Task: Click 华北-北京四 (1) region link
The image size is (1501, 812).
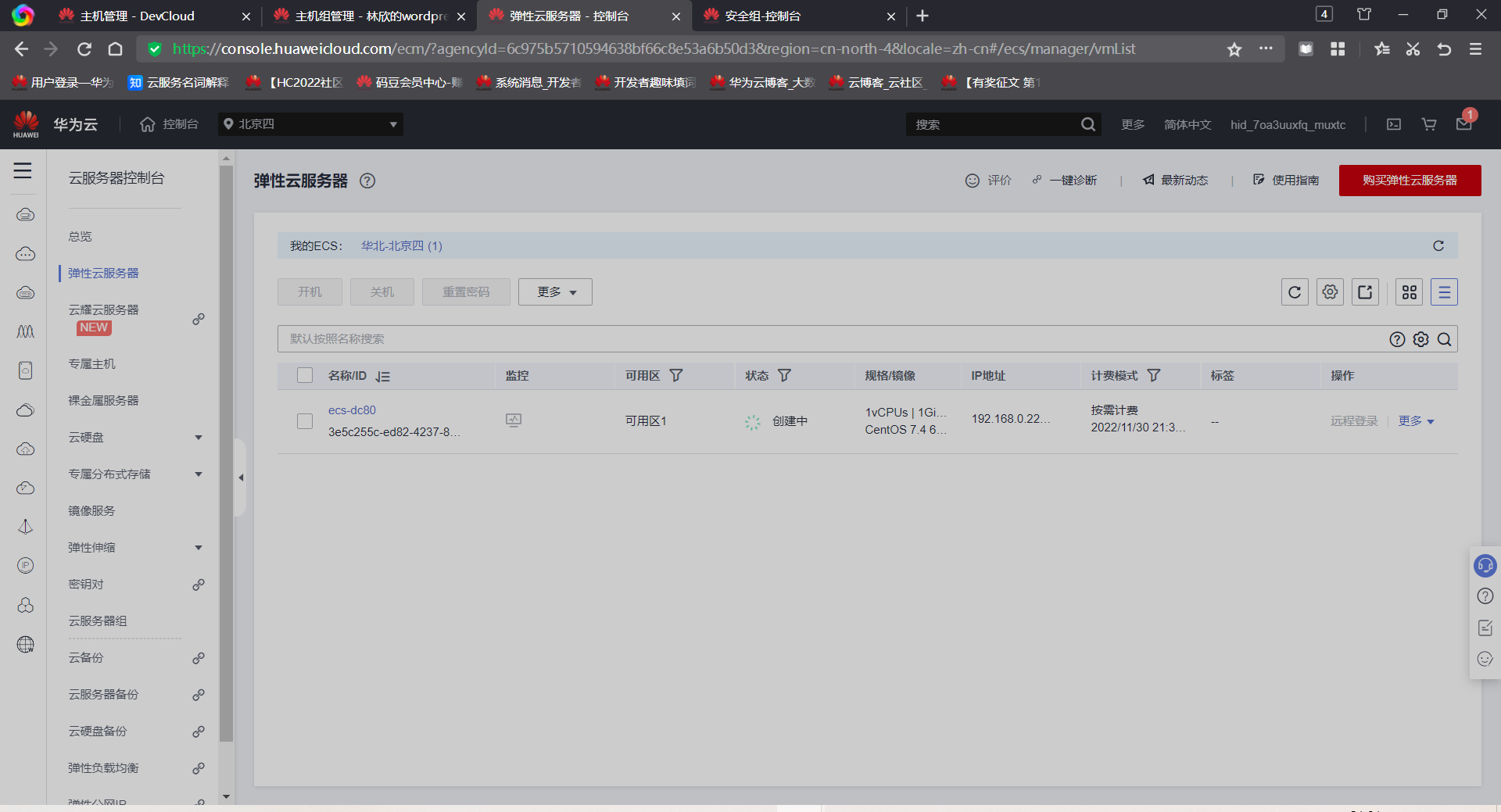Action: [401, 246]
